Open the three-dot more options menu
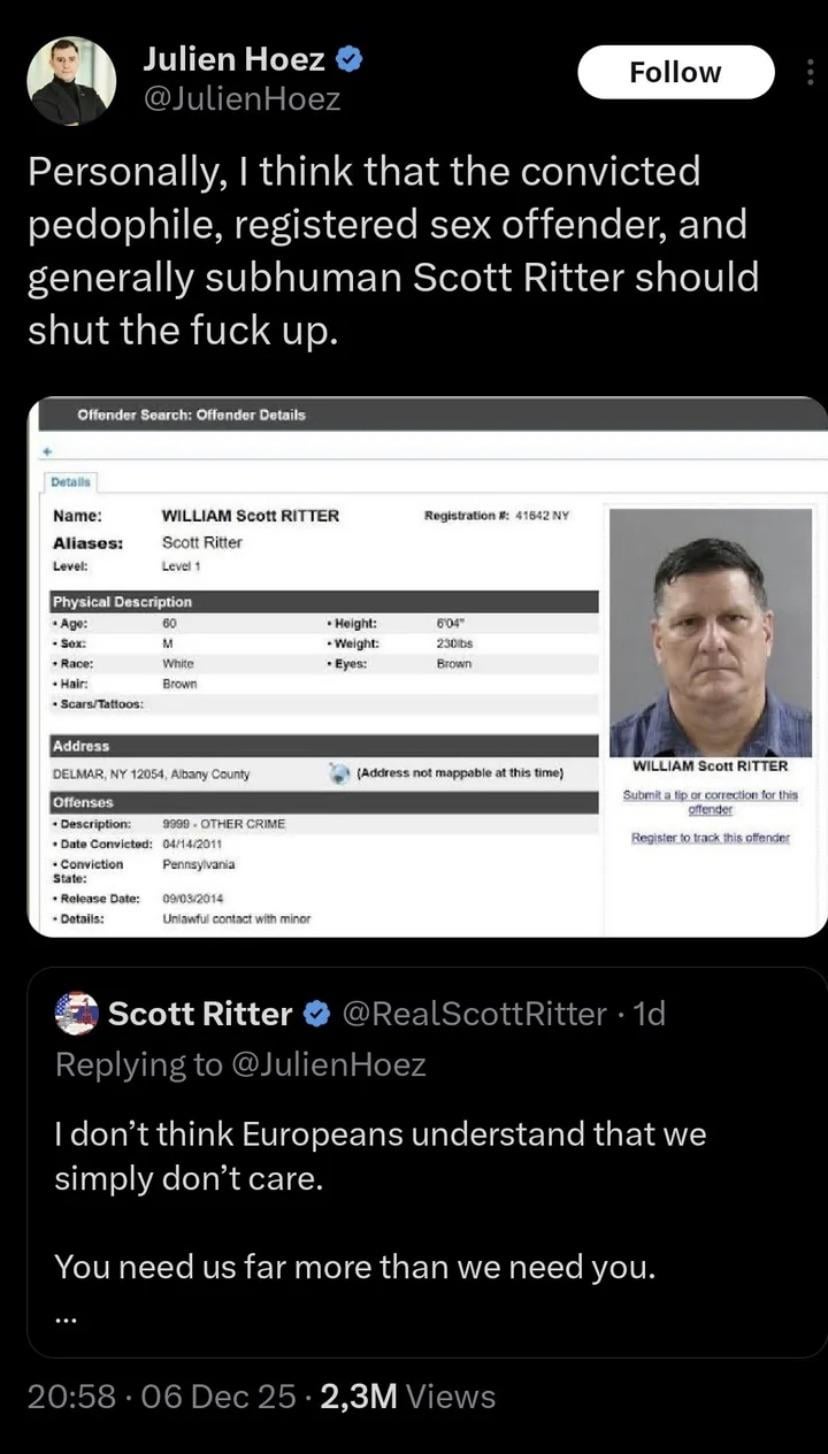Screen dimensions: 828x1454 (810, 71)
